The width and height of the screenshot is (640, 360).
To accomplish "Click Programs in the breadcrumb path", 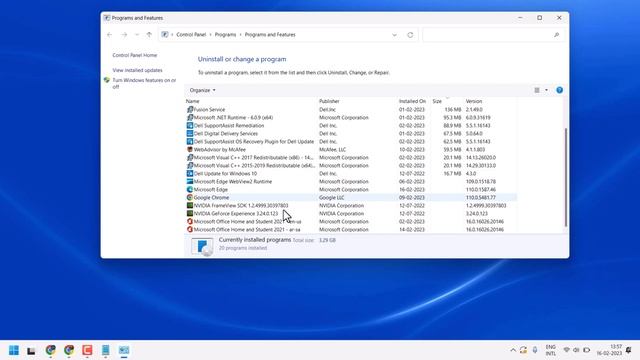I will pos(225,35).
